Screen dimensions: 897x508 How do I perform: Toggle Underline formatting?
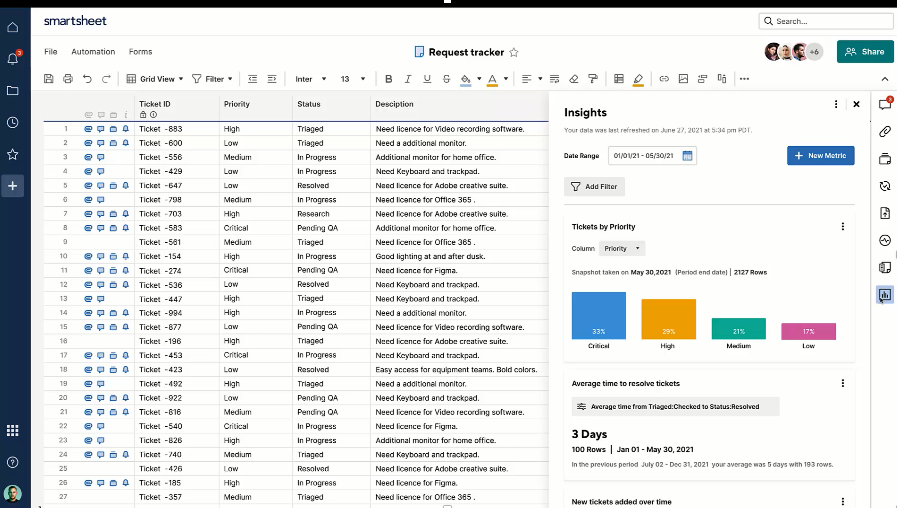point(427,79)
